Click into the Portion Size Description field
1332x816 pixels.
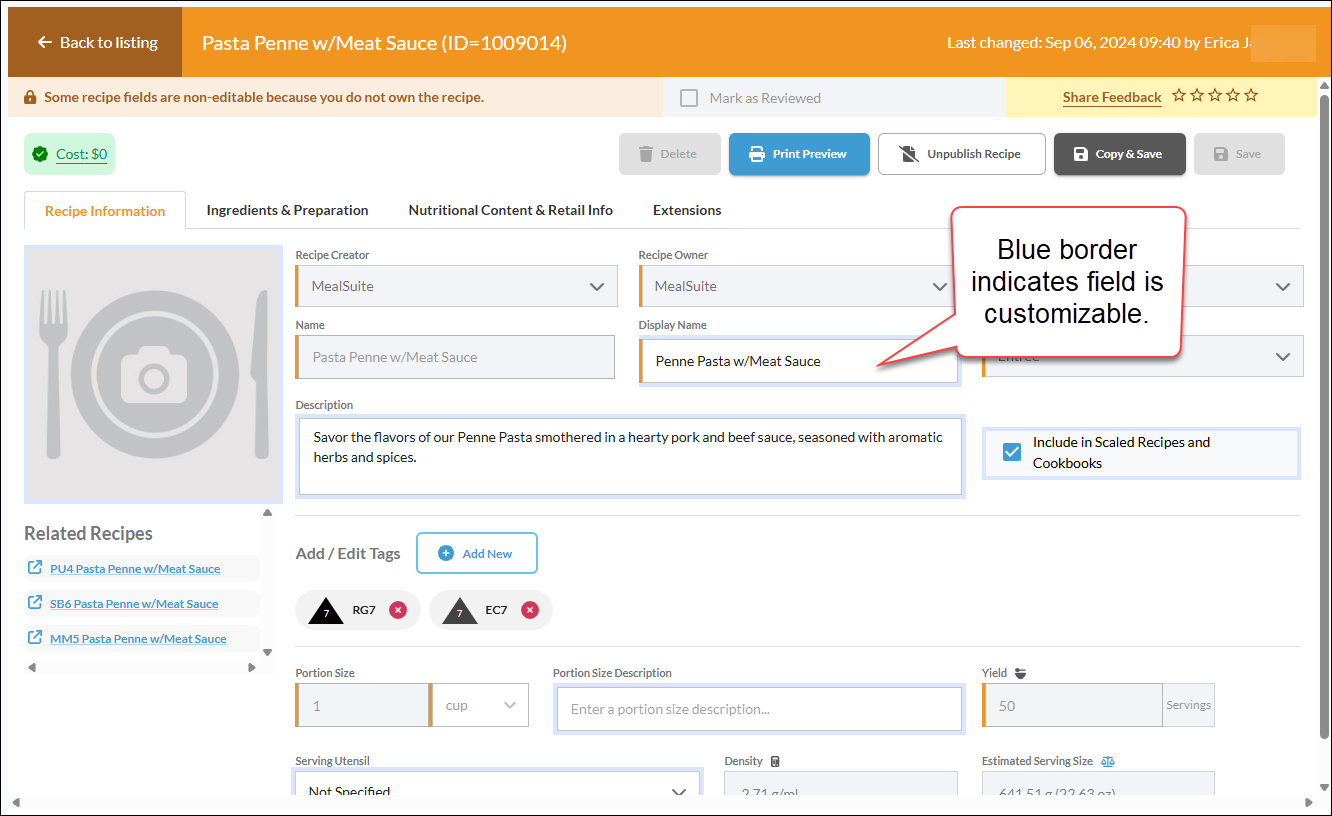[x=759, y=709]
